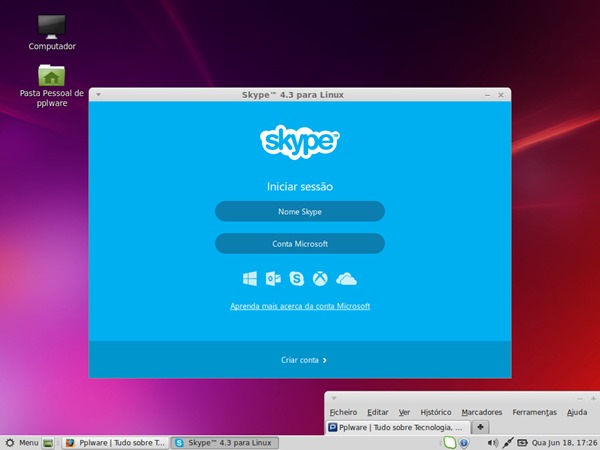Click the Outlook icon in Skype
The height and width of the screenshot is (450, 600).
tap(273, 279)
